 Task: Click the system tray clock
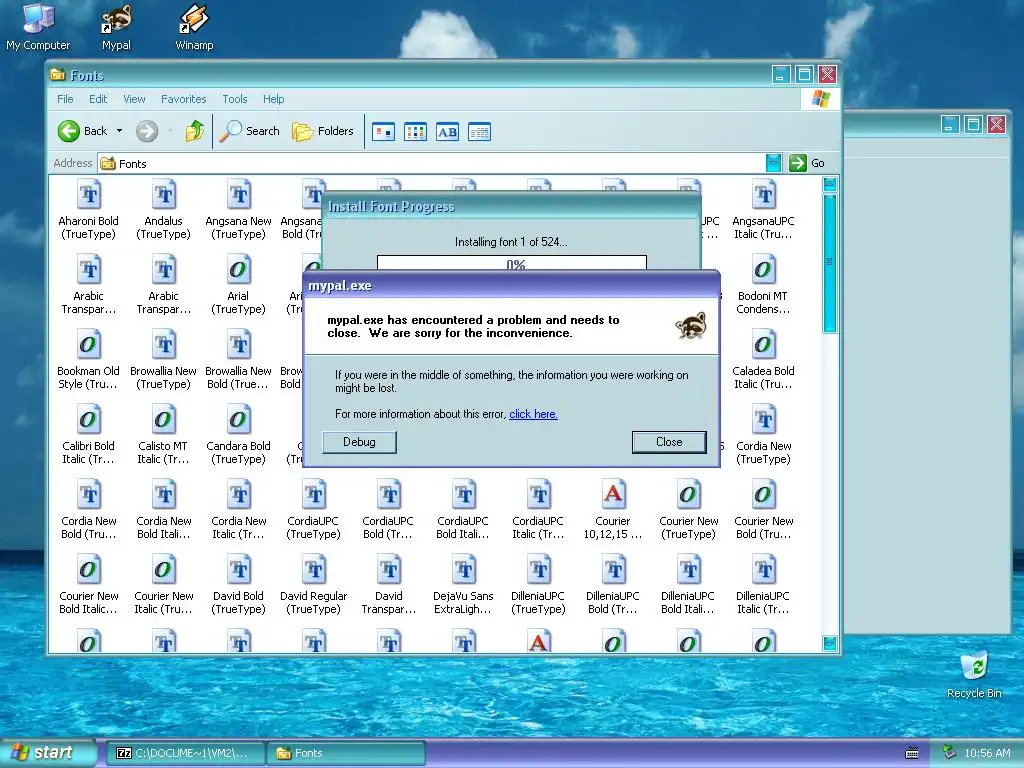[987, 754]
